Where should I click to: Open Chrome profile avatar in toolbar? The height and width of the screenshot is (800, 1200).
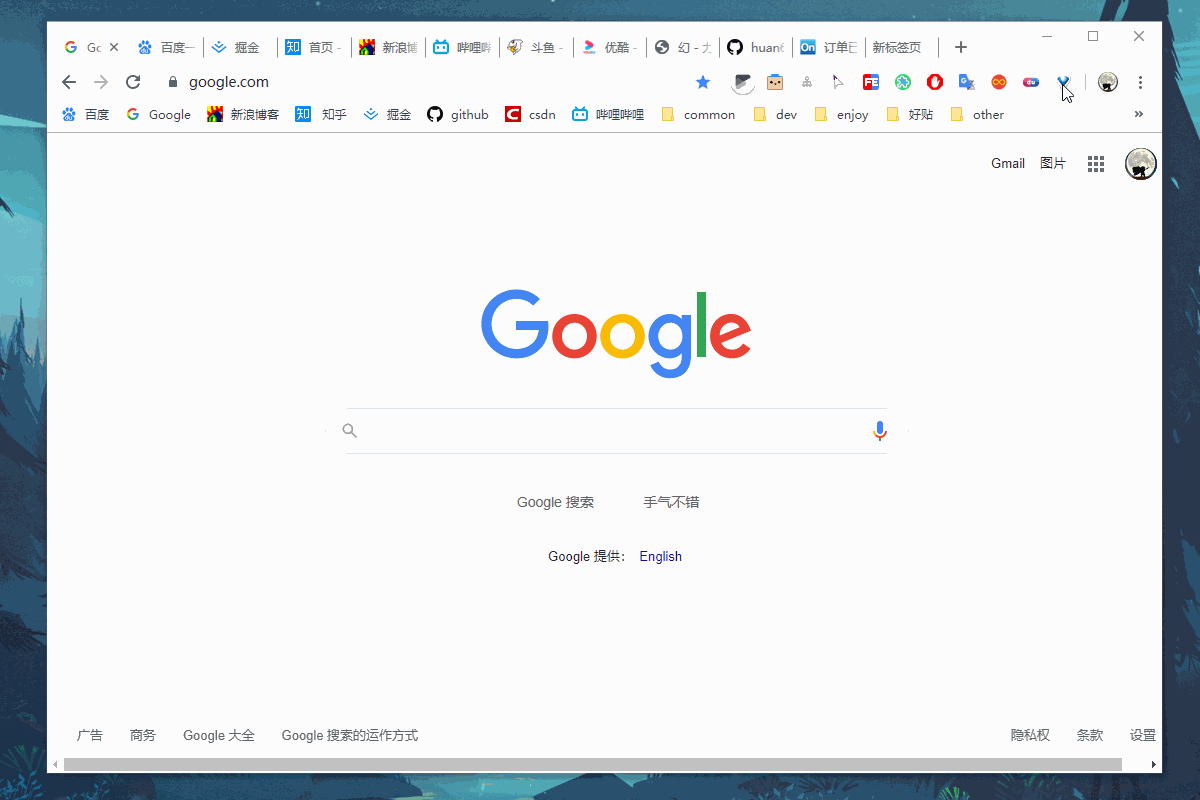point(1108,82)
